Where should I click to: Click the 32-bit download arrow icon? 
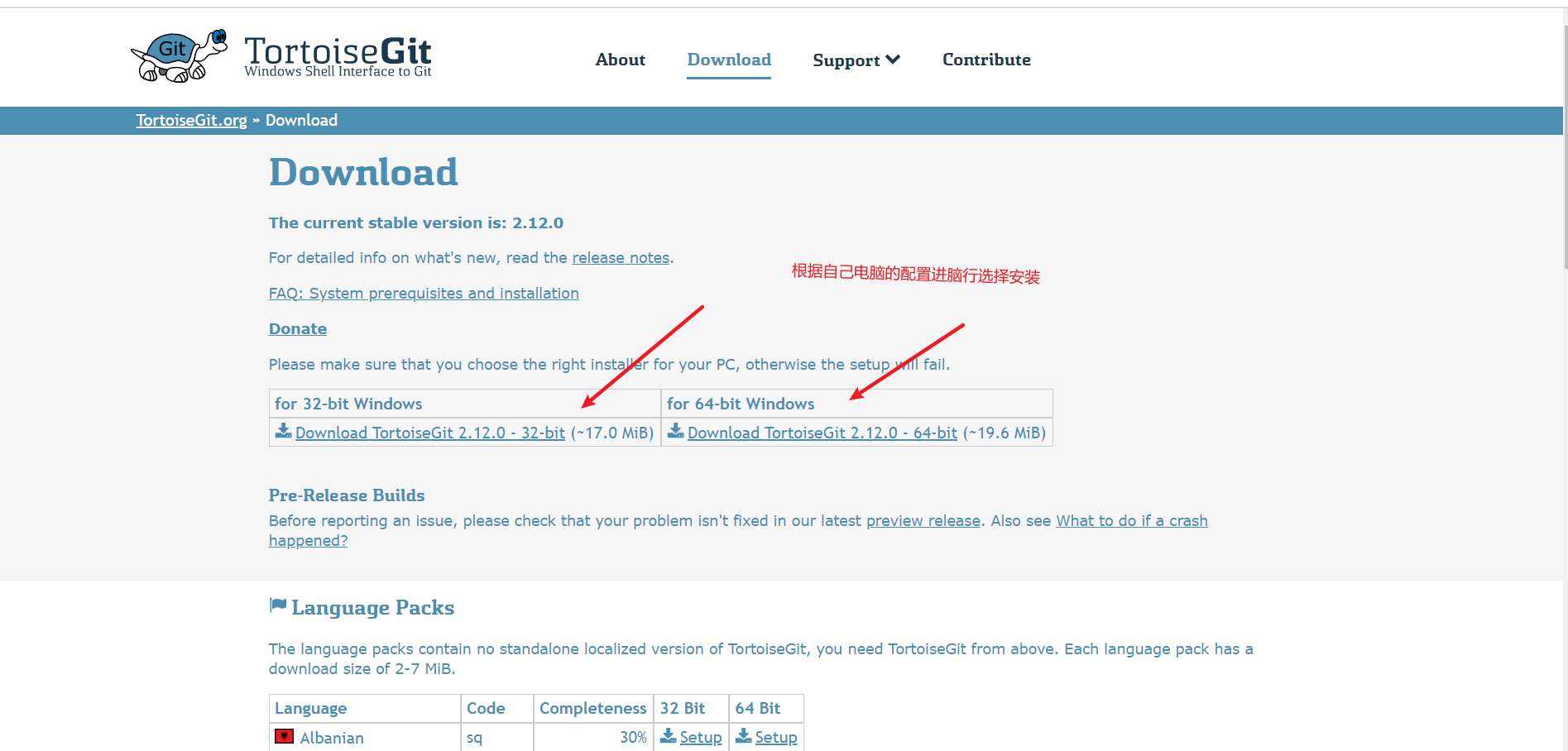tap(284, 431)
